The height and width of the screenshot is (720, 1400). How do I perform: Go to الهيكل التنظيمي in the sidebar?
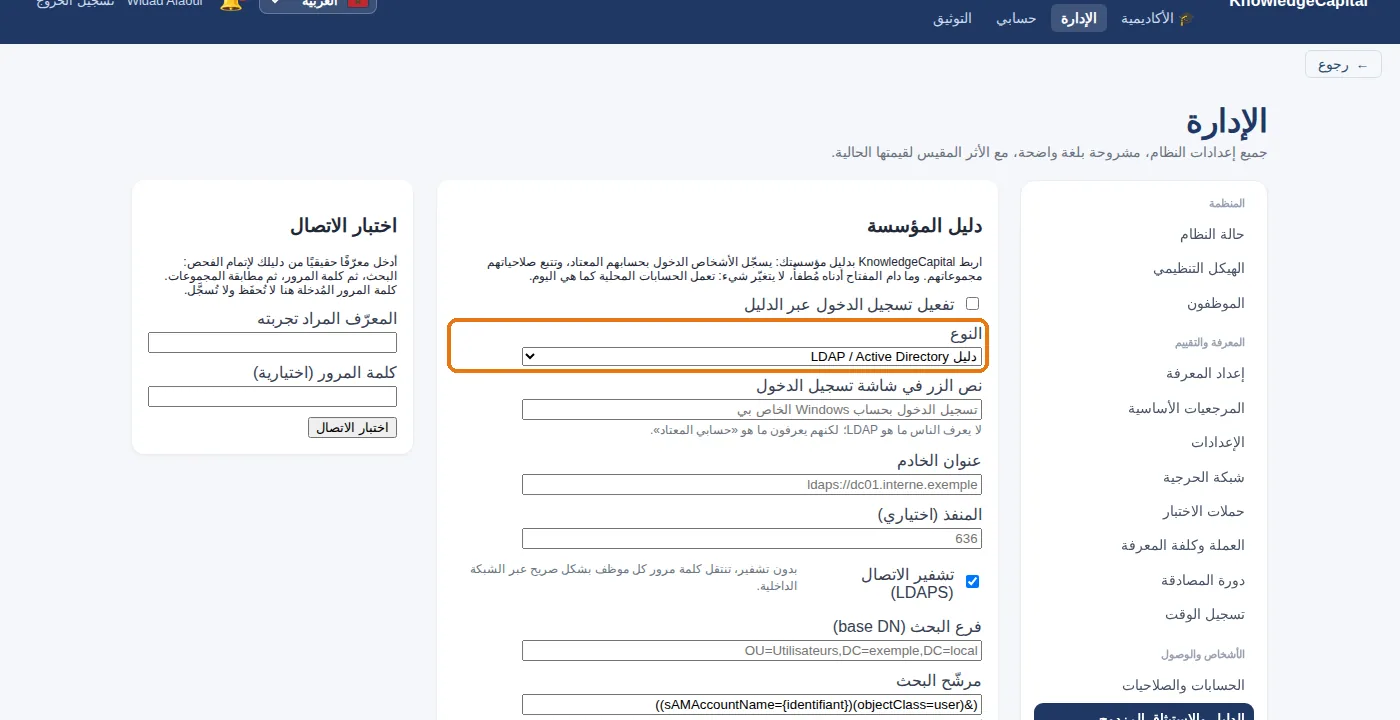click(x=1144, y=269)
